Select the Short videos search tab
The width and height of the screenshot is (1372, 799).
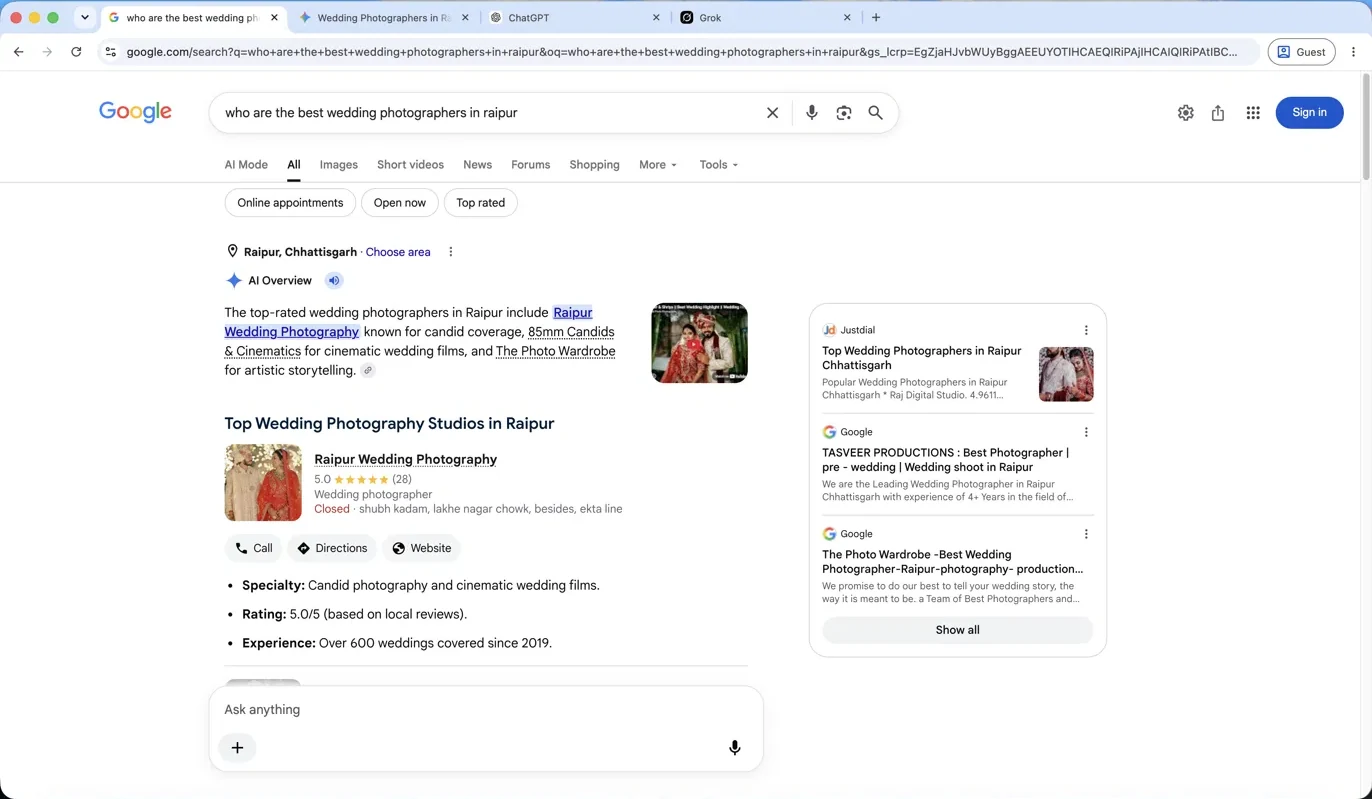point(410,165)
